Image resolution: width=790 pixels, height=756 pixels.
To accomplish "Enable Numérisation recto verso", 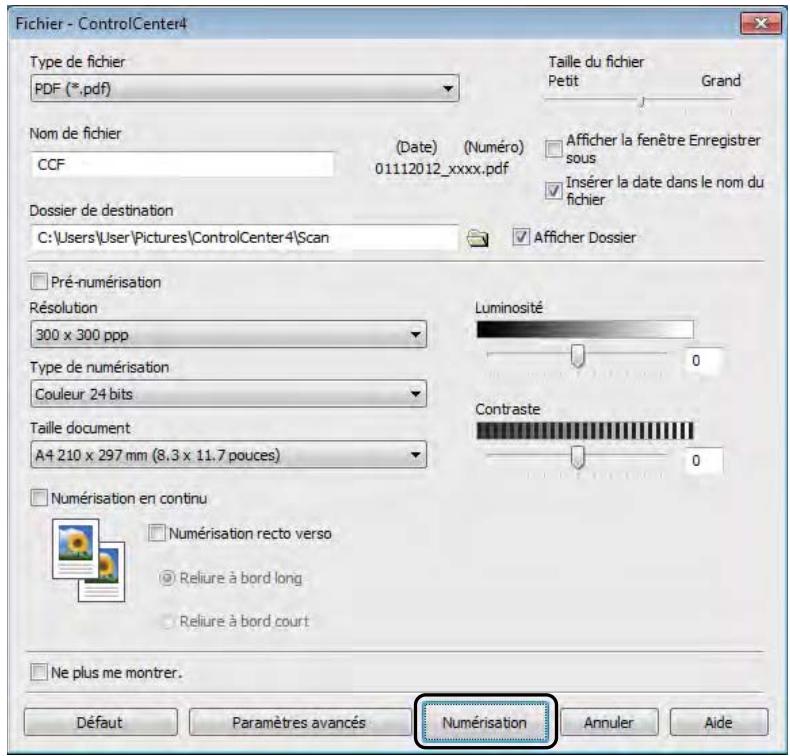I will tap(157, 533).
